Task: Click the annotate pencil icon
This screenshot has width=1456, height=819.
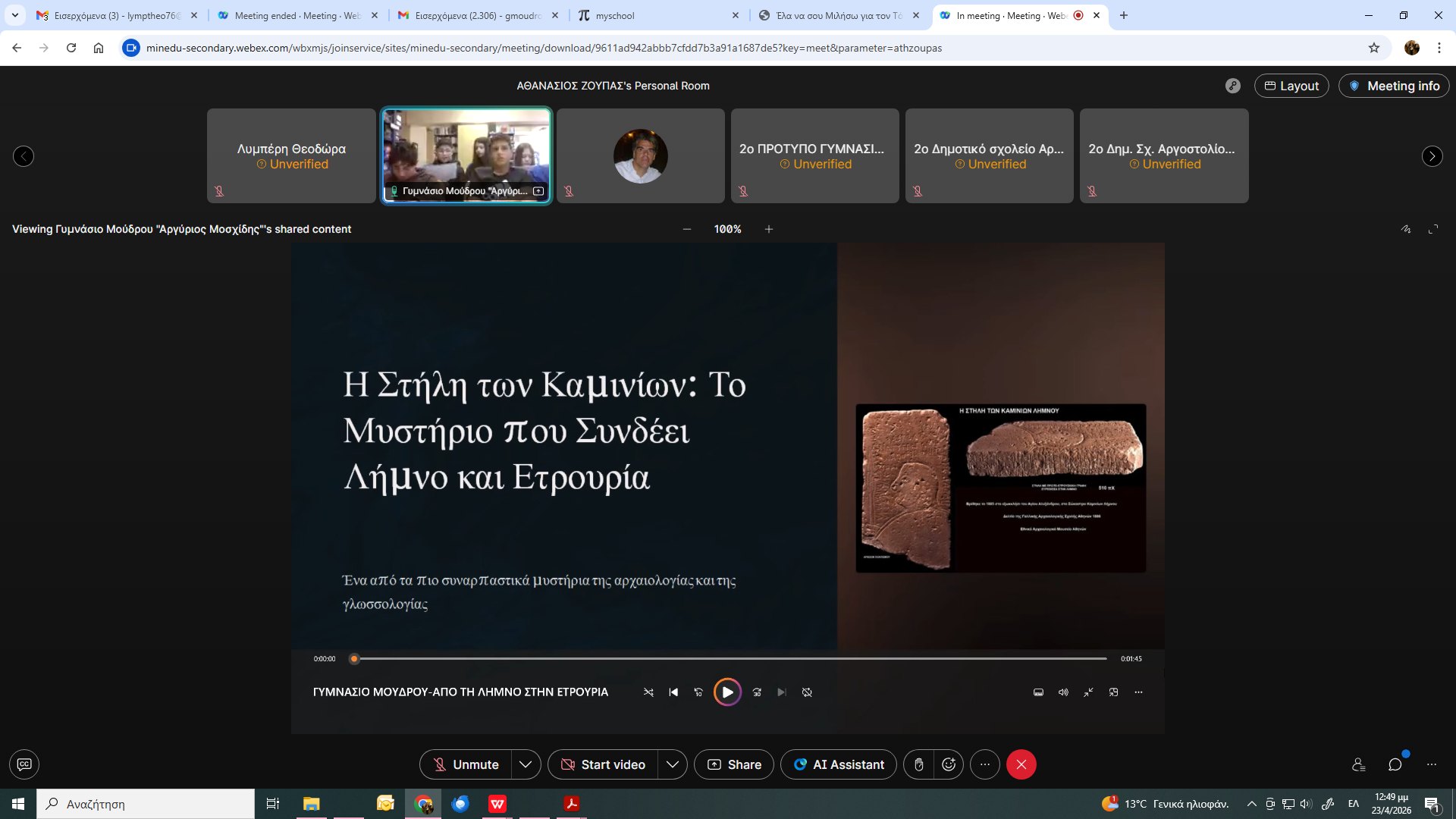Action: pyautogui.click(x=1406, y=229)
